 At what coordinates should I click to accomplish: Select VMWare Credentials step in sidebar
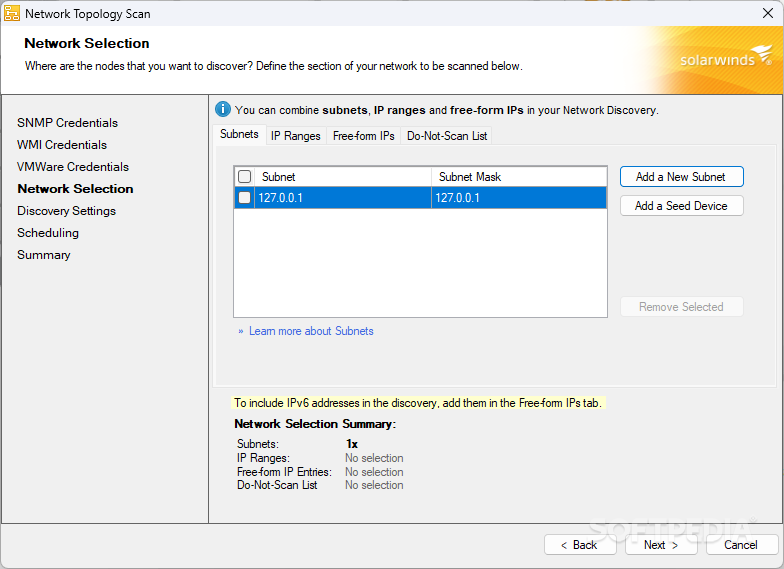[x=73, y=166]
